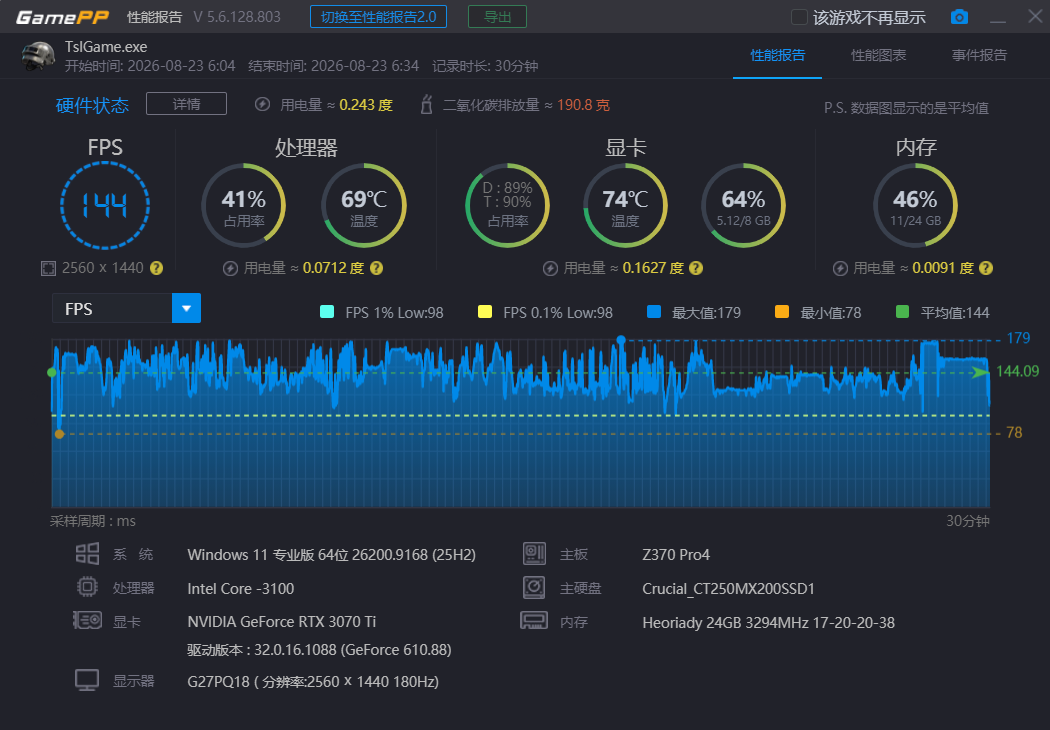Click the power icon next to 用电量 ≈ 0.243 度
1050x730 pixels.
click(262, 104)
